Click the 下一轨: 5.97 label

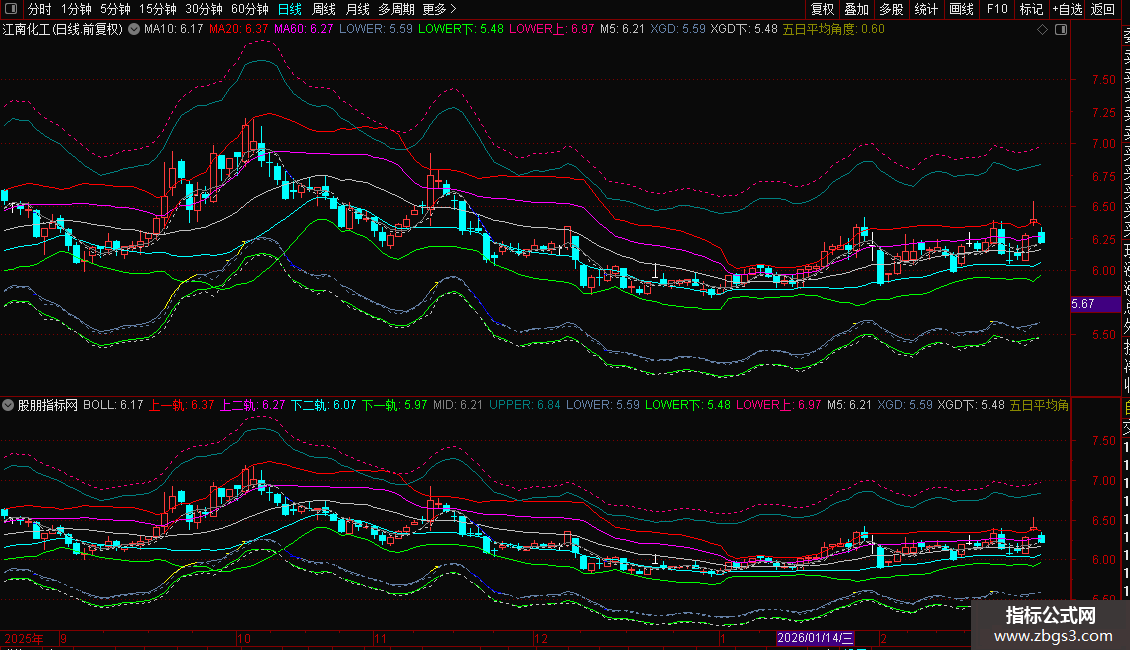[x=394, y=405]
